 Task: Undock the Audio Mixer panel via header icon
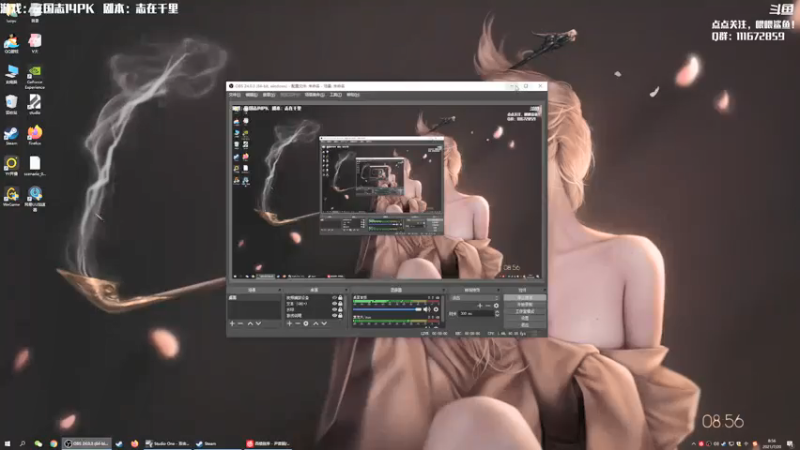point(443,290)
